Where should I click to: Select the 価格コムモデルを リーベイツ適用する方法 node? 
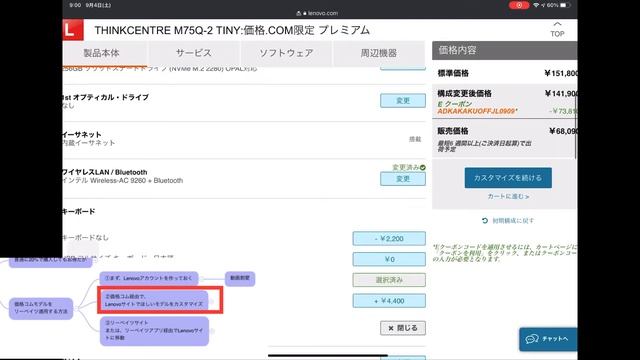tap(41, 308)
